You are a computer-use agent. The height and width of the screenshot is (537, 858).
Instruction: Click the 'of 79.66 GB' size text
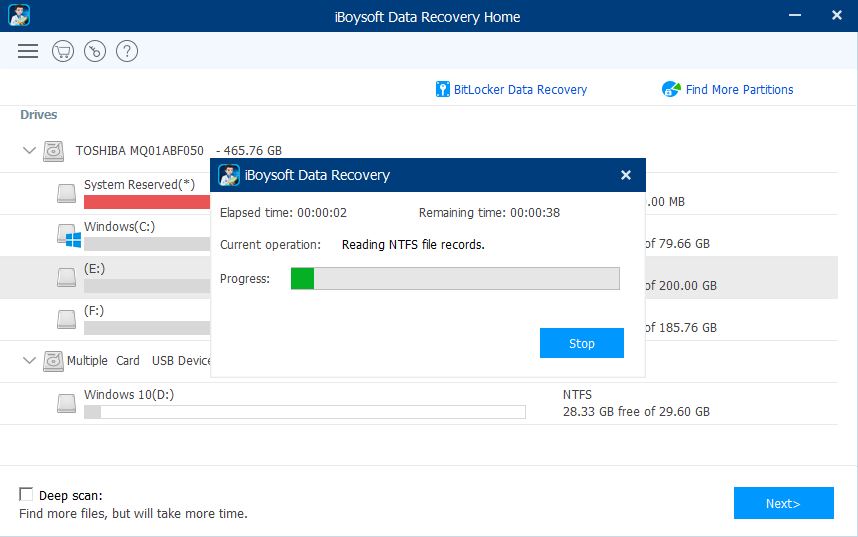(x=677, y=244)
